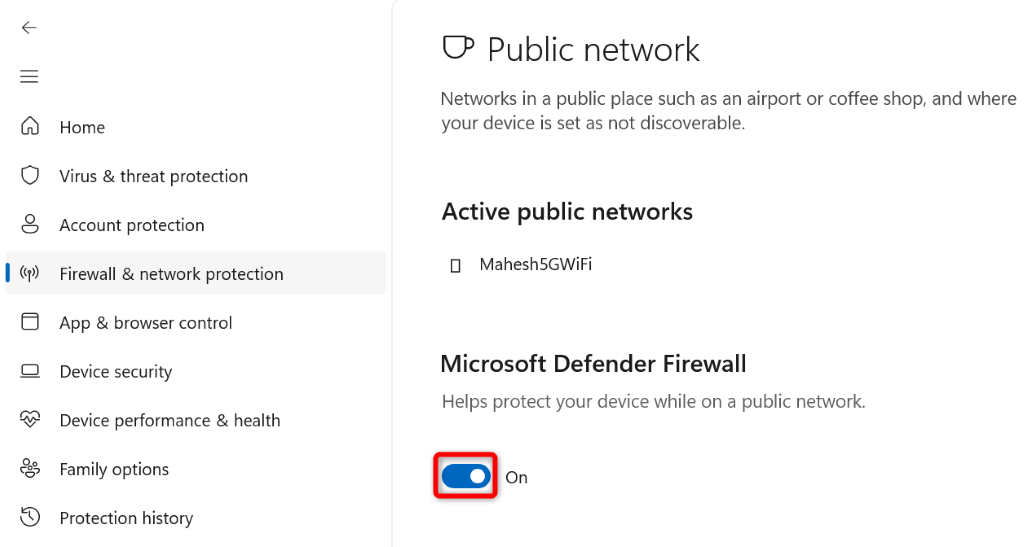This screenshot has height=547, width=1024.
Task: Click the Account protection person icon
Action: (30, 225)
